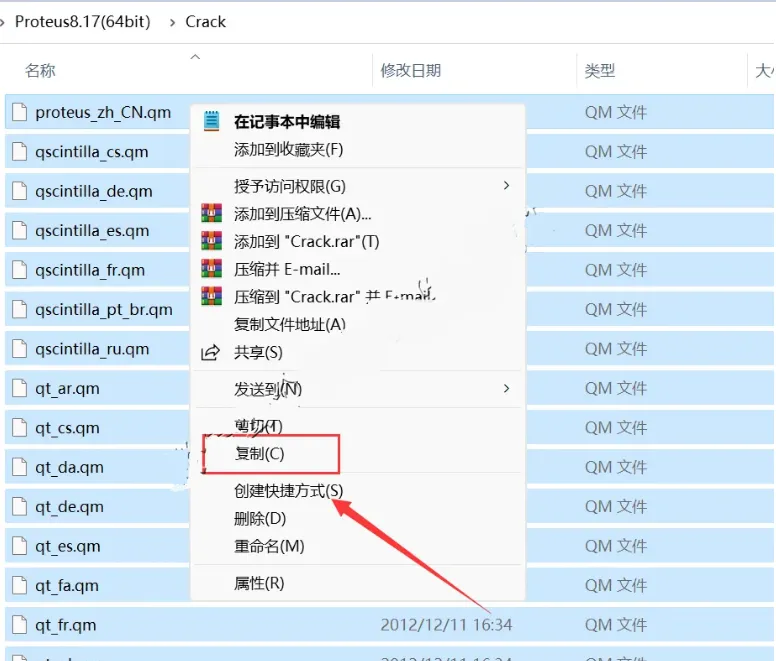Select file name qt_de.qm
Image resolution: width=776 pixels, height=661 pixels.
tap(69, 507)
